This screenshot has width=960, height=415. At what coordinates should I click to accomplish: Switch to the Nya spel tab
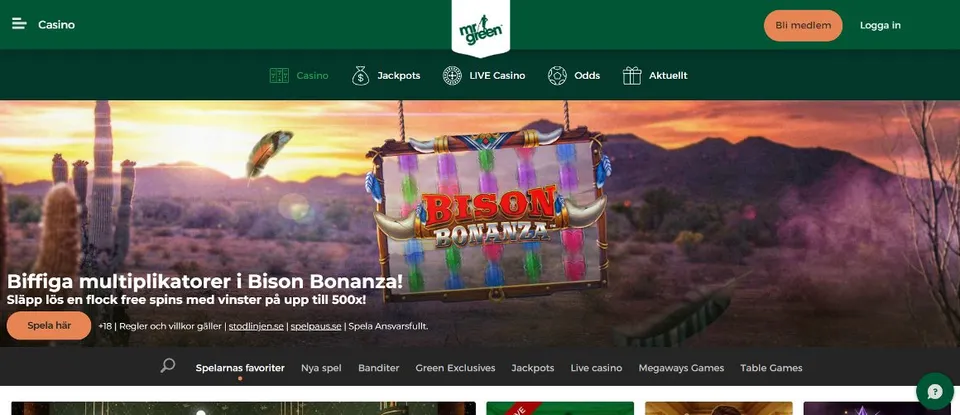321,368
